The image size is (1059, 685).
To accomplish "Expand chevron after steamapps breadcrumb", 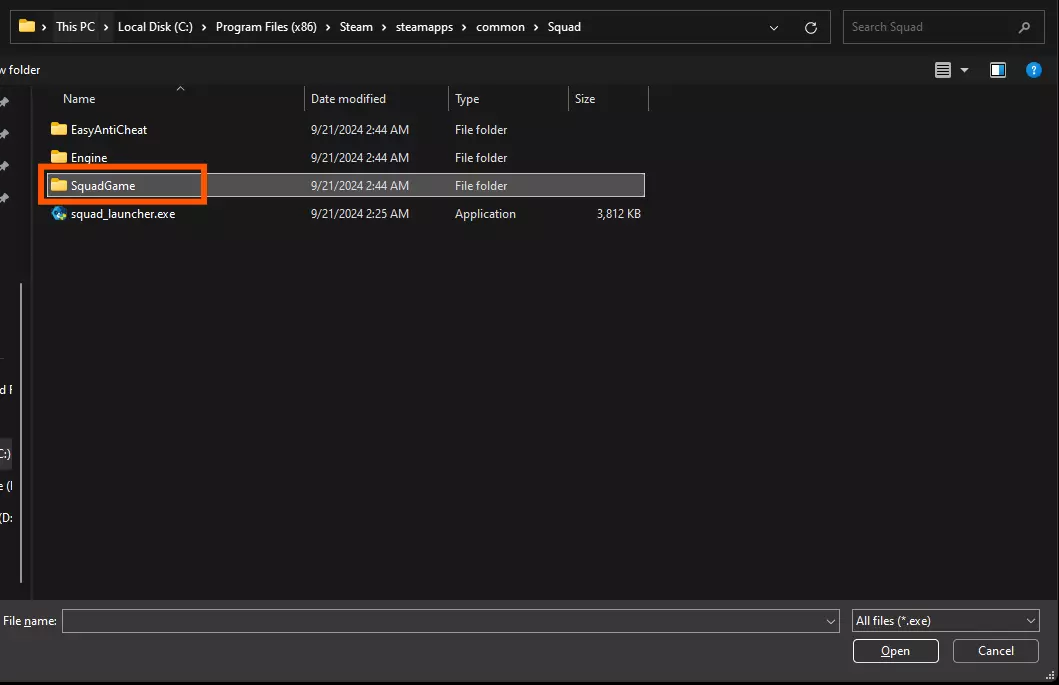I will point(464,27).
